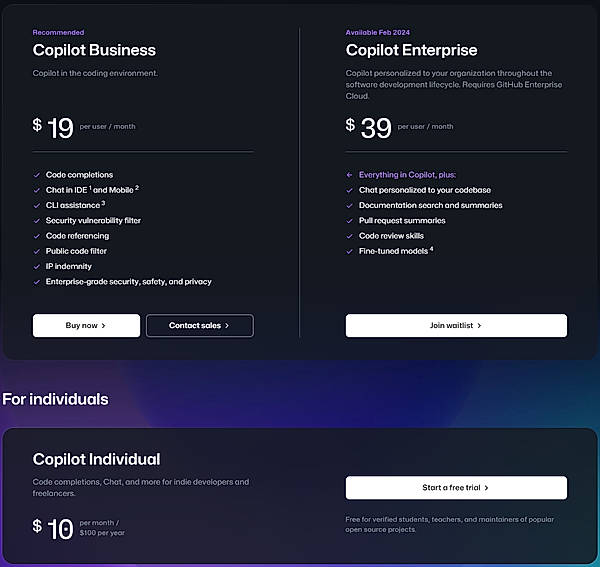
Task: Click the checkmark beside Code review skills
Action: (349, 236)
